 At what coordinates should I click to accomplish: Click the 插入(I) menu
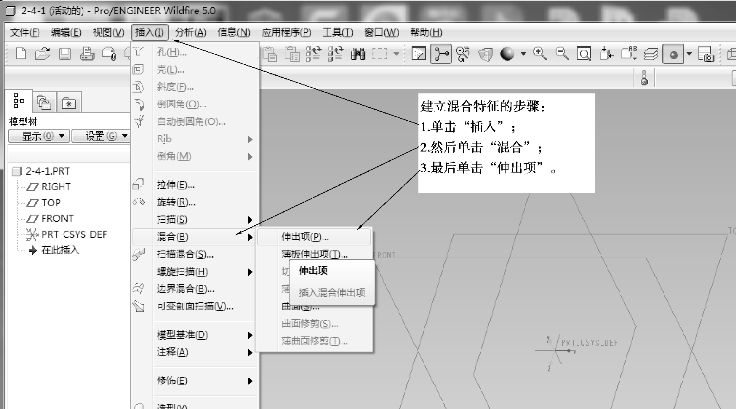(x=150, y=32)
